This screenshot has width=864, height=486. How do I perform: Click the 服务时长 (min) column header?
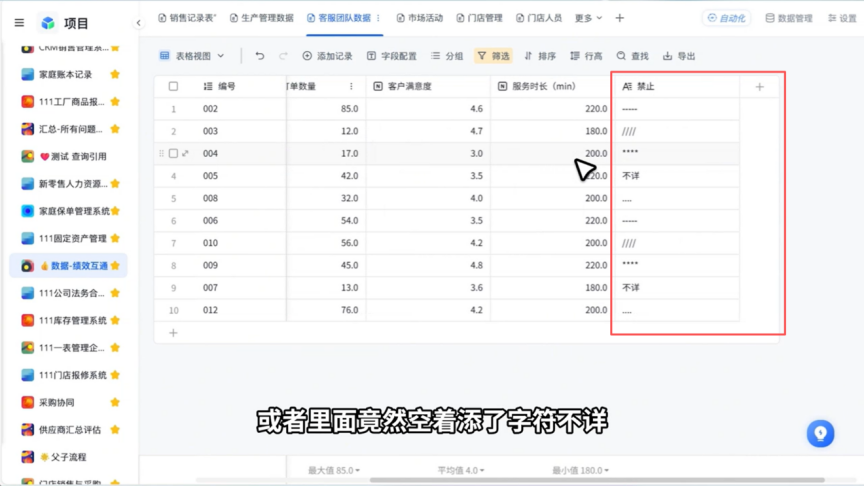551,87
